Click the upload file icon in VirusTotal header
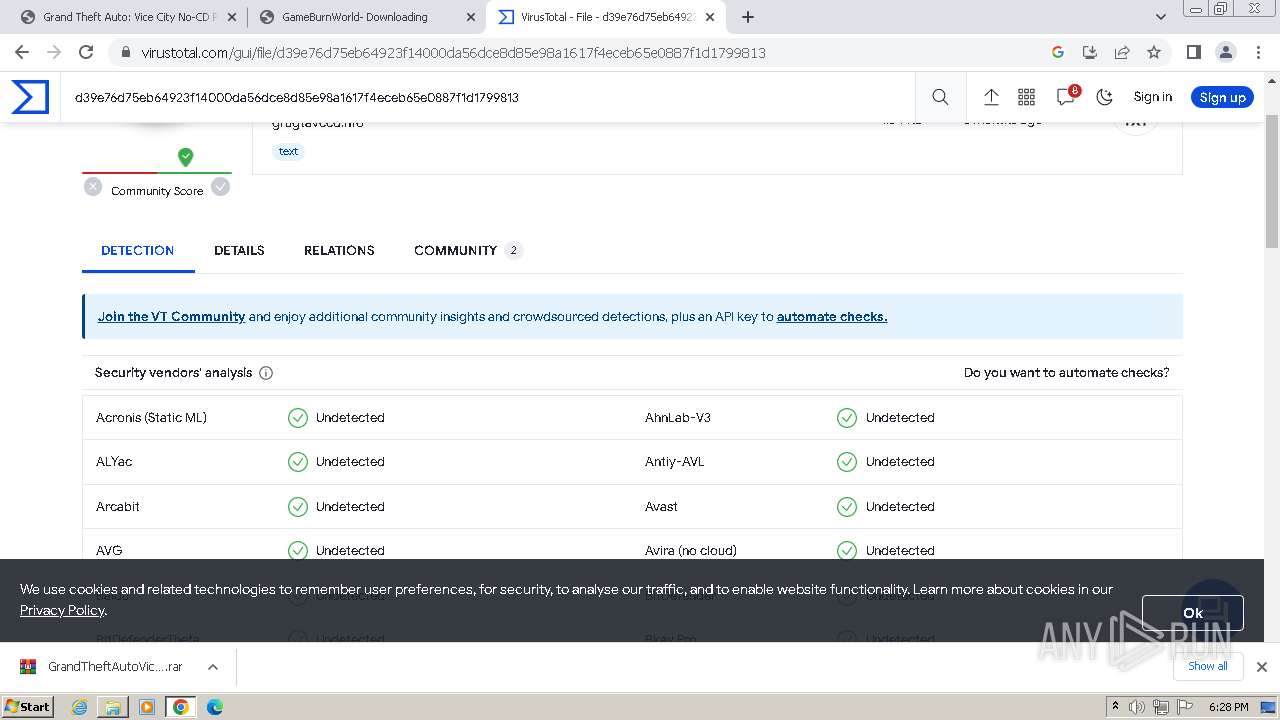Image resolution: width=1280 pixels, height=720 pixels. (991, 97)
